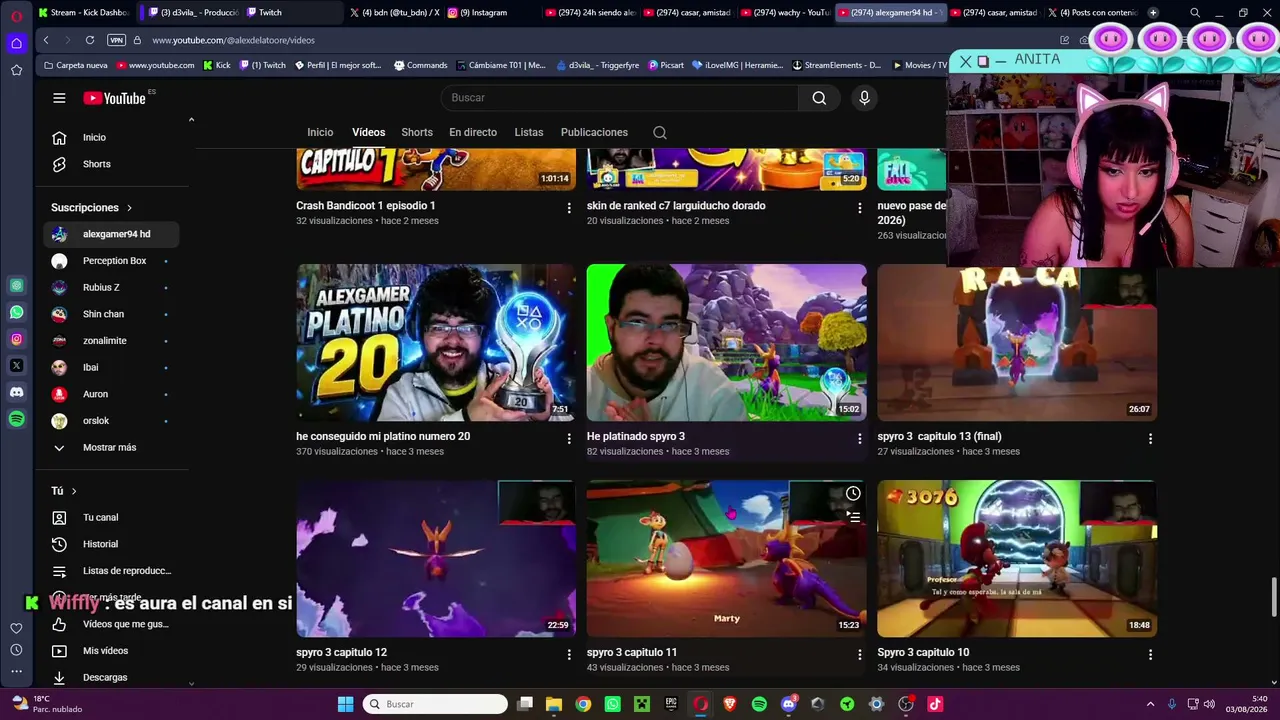1280x720 pixels.
Task: Expand the Suscripciones section arrow
Action: (129, 208)
